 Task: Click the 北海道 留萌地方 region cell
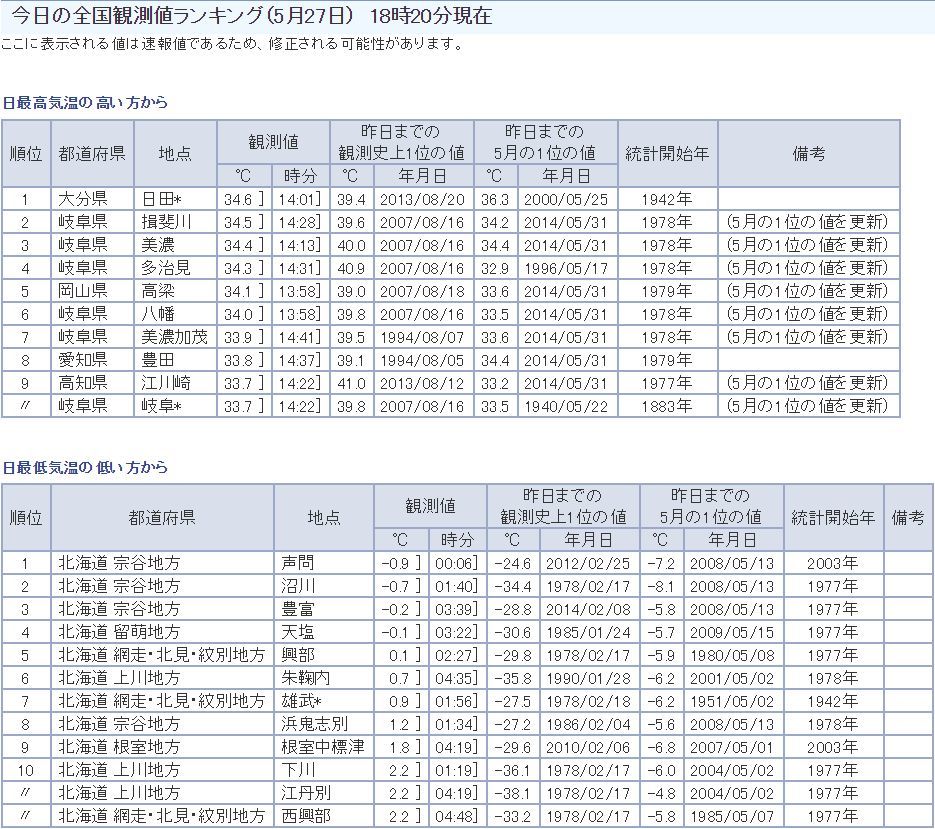(x=120, y=632)
